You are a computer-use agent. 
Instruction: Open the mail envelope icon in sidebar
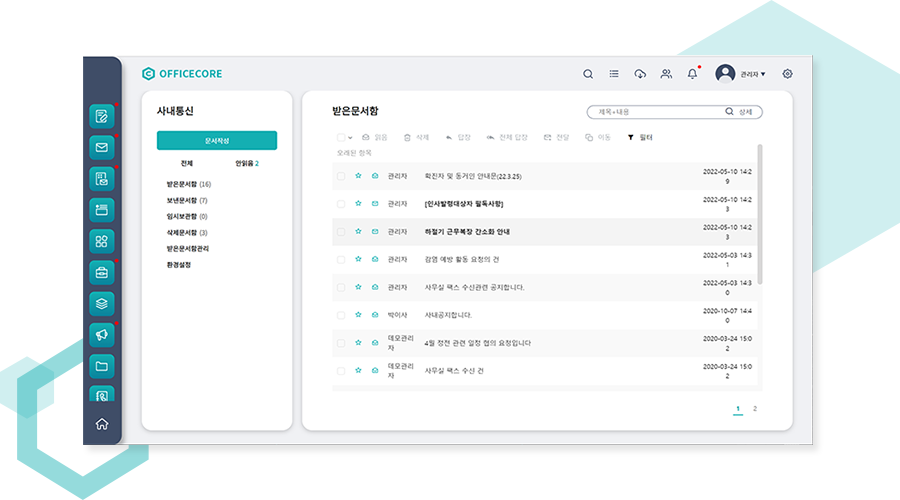pyautogui.click(x=101, y=148)
